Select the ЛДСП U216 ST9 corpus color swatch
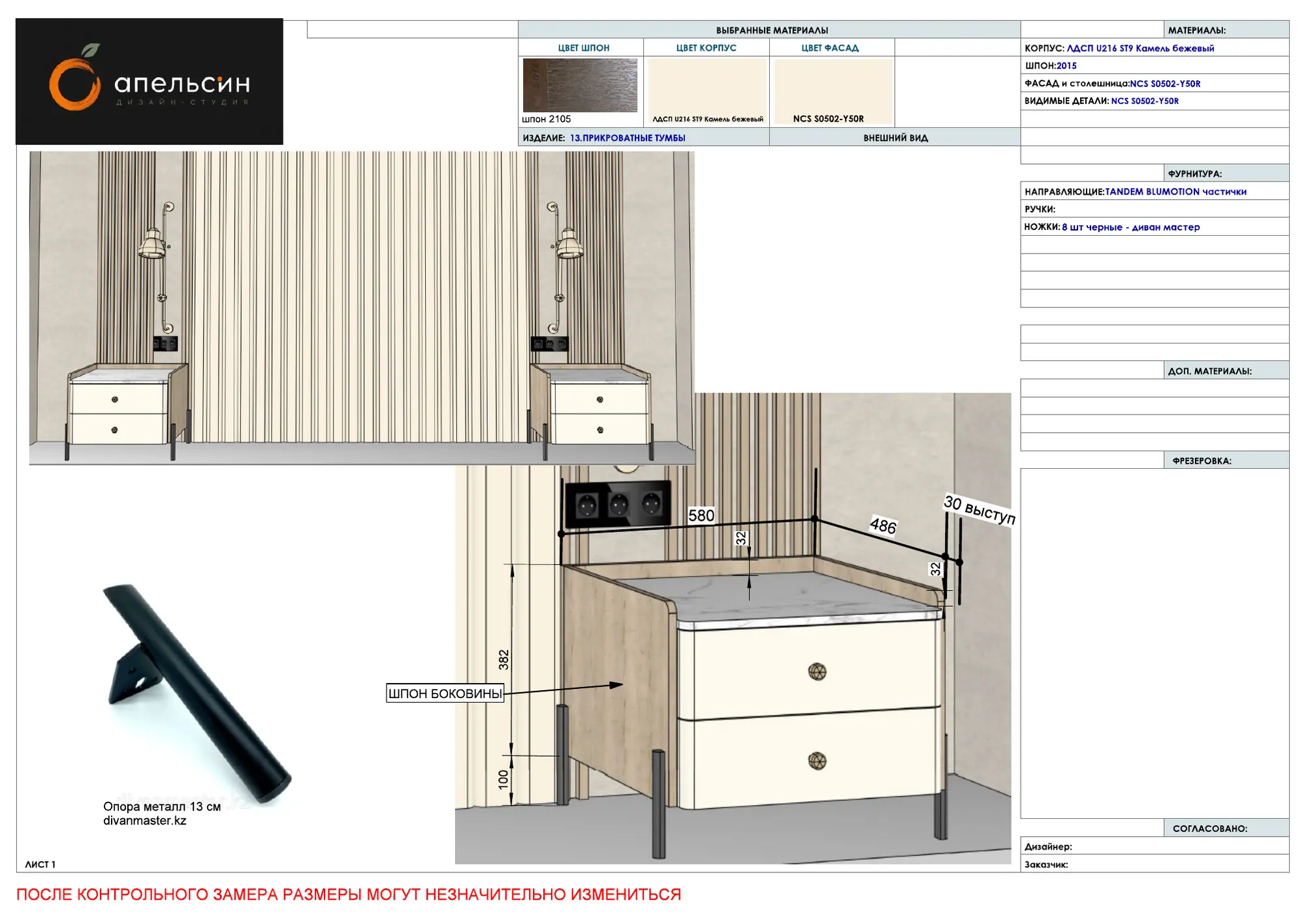This screenshot has width=1306, height=924. click(x=706, y=91)
